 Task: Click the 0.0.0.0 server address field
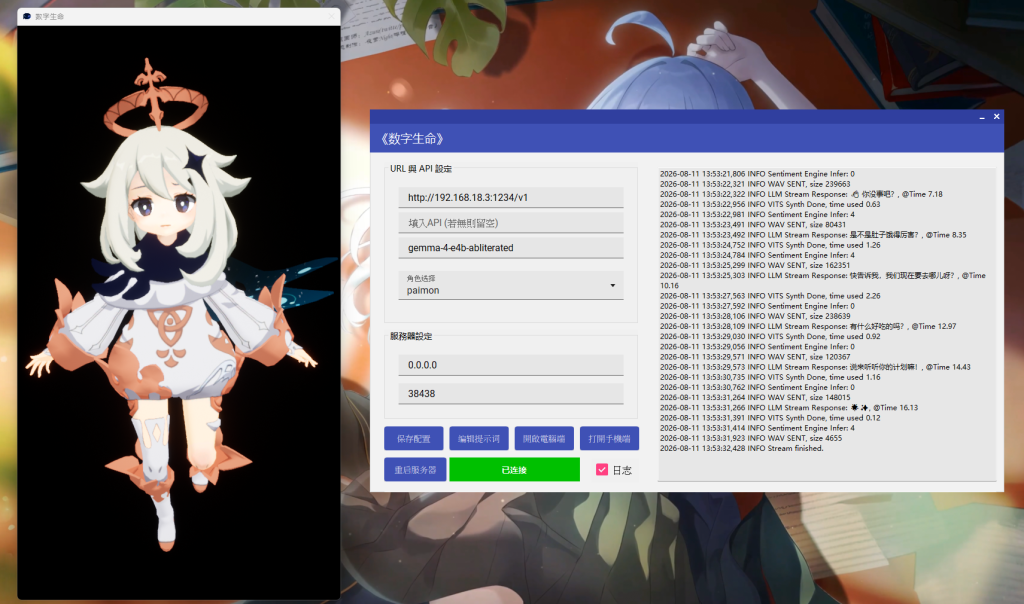pyautogui.click(x=511, y=365)
